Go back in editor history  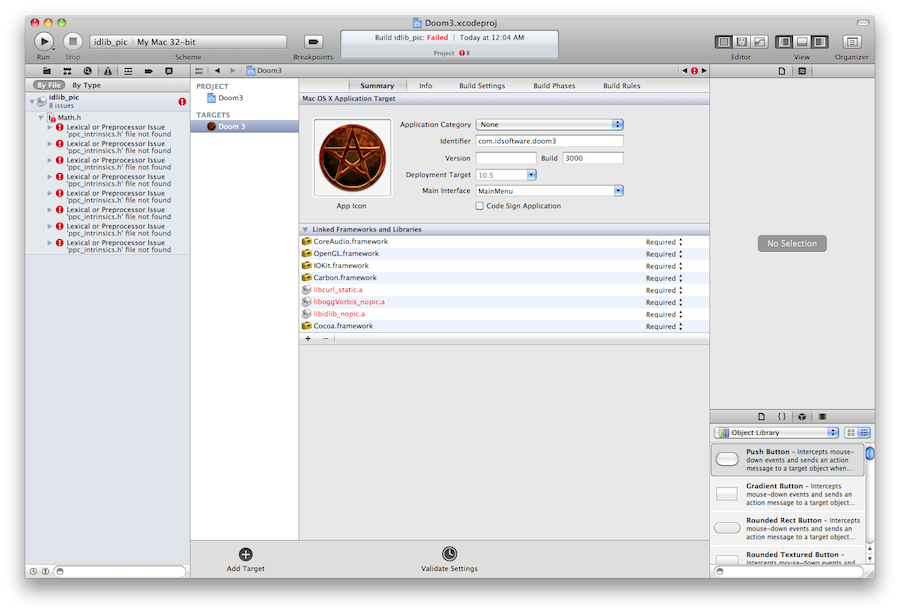click(x=218, y=71)
